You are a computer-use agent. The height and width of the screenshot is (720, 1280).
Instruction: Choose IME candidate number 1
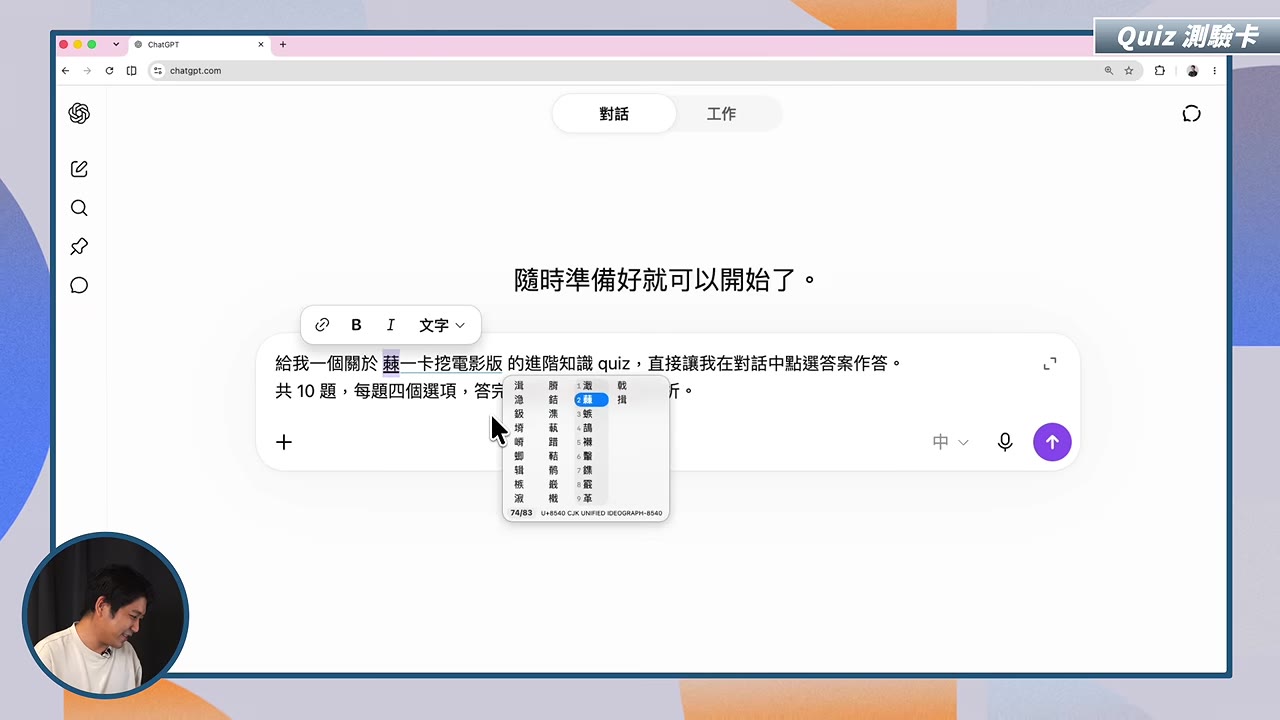(590, 385)
